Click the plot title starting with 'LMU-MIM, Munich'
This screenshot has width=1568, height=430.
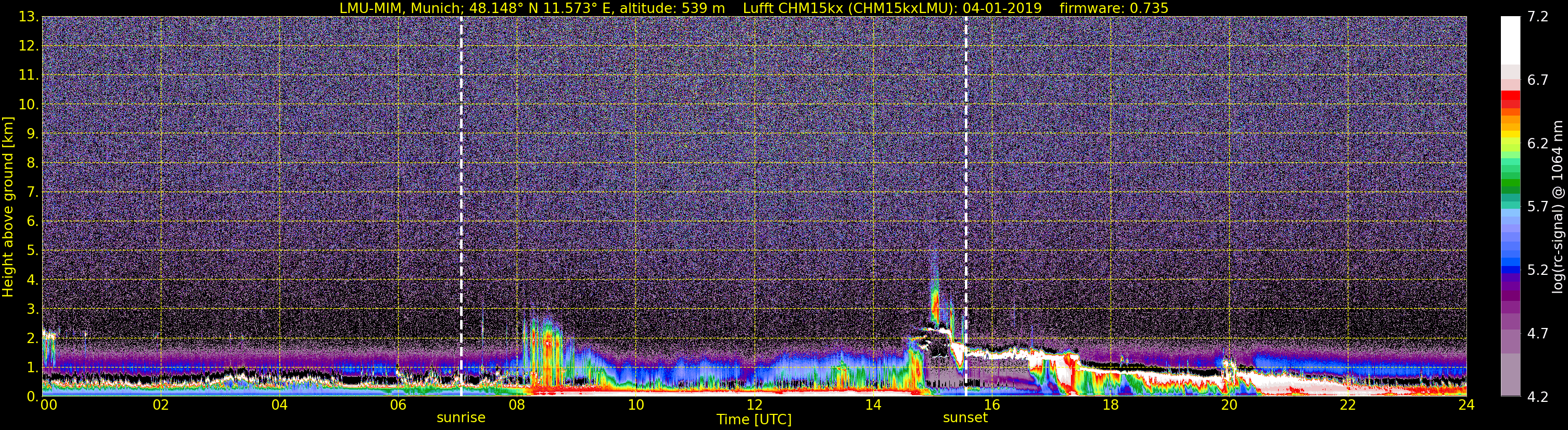[x=754, y=8]
